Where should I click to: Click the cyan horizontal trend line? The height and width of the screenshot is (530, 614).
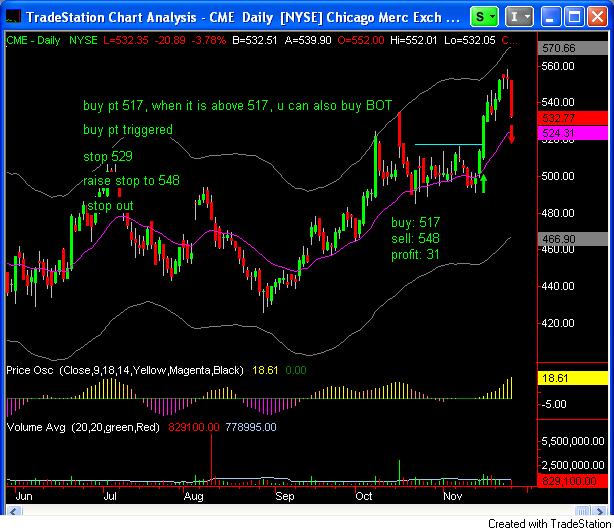coord(448,145)
